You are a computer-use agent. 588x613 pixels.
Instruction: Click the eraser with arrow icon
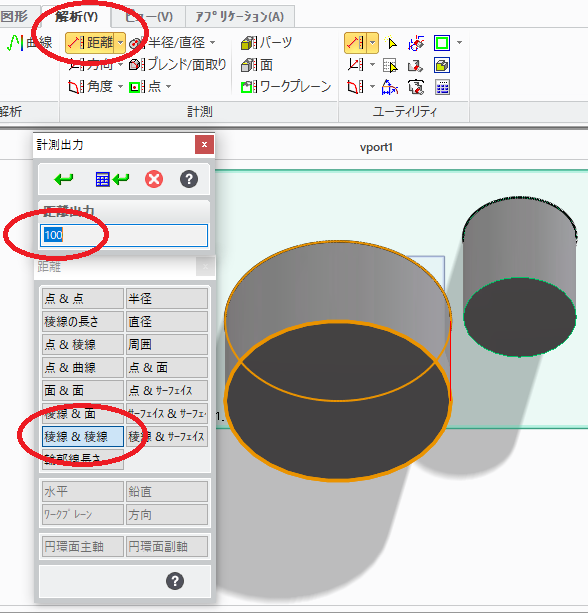416,65
